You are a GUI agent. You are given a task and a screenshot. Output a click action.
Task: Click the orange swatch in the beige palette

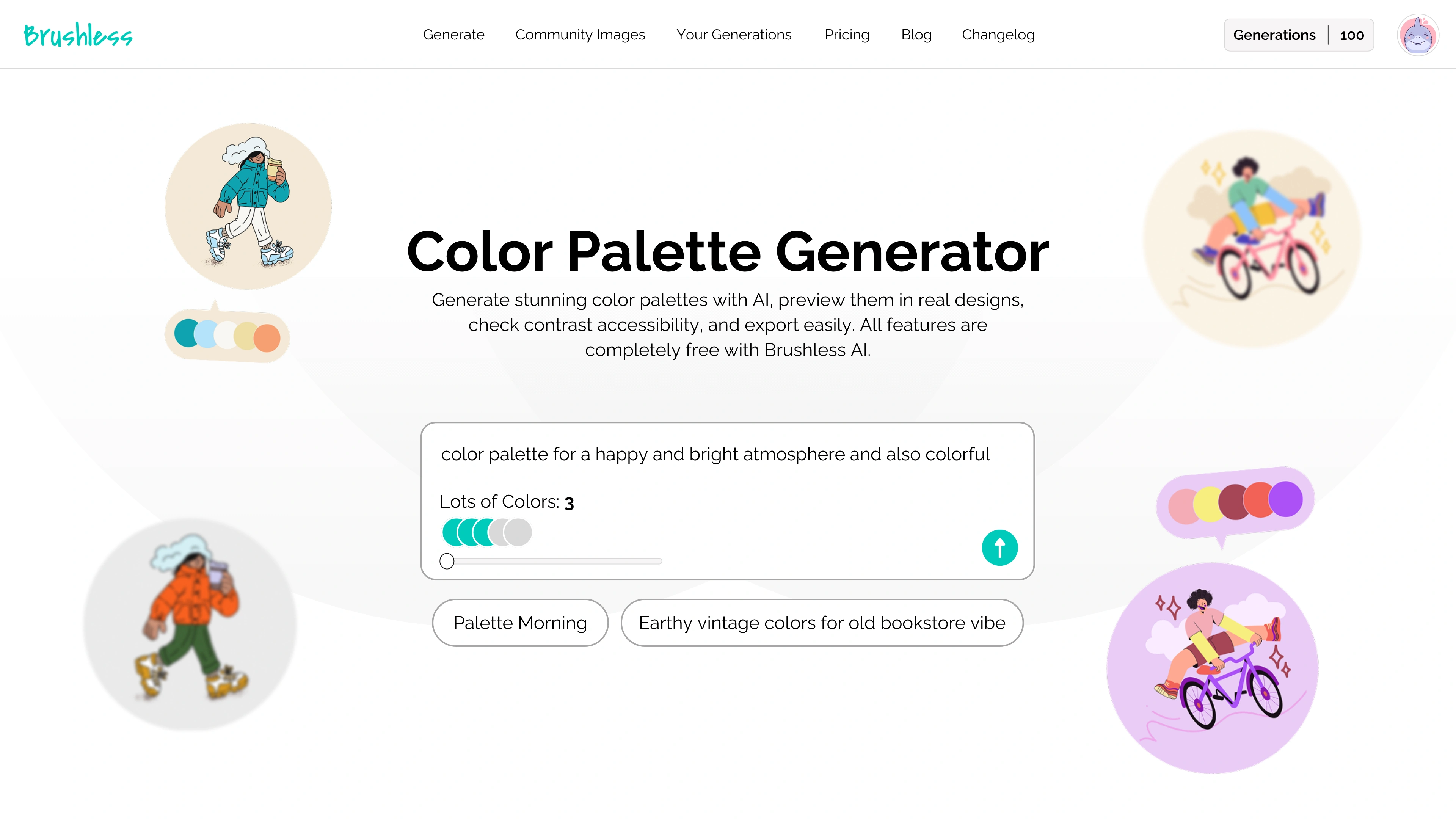click(x=267, y=338)
